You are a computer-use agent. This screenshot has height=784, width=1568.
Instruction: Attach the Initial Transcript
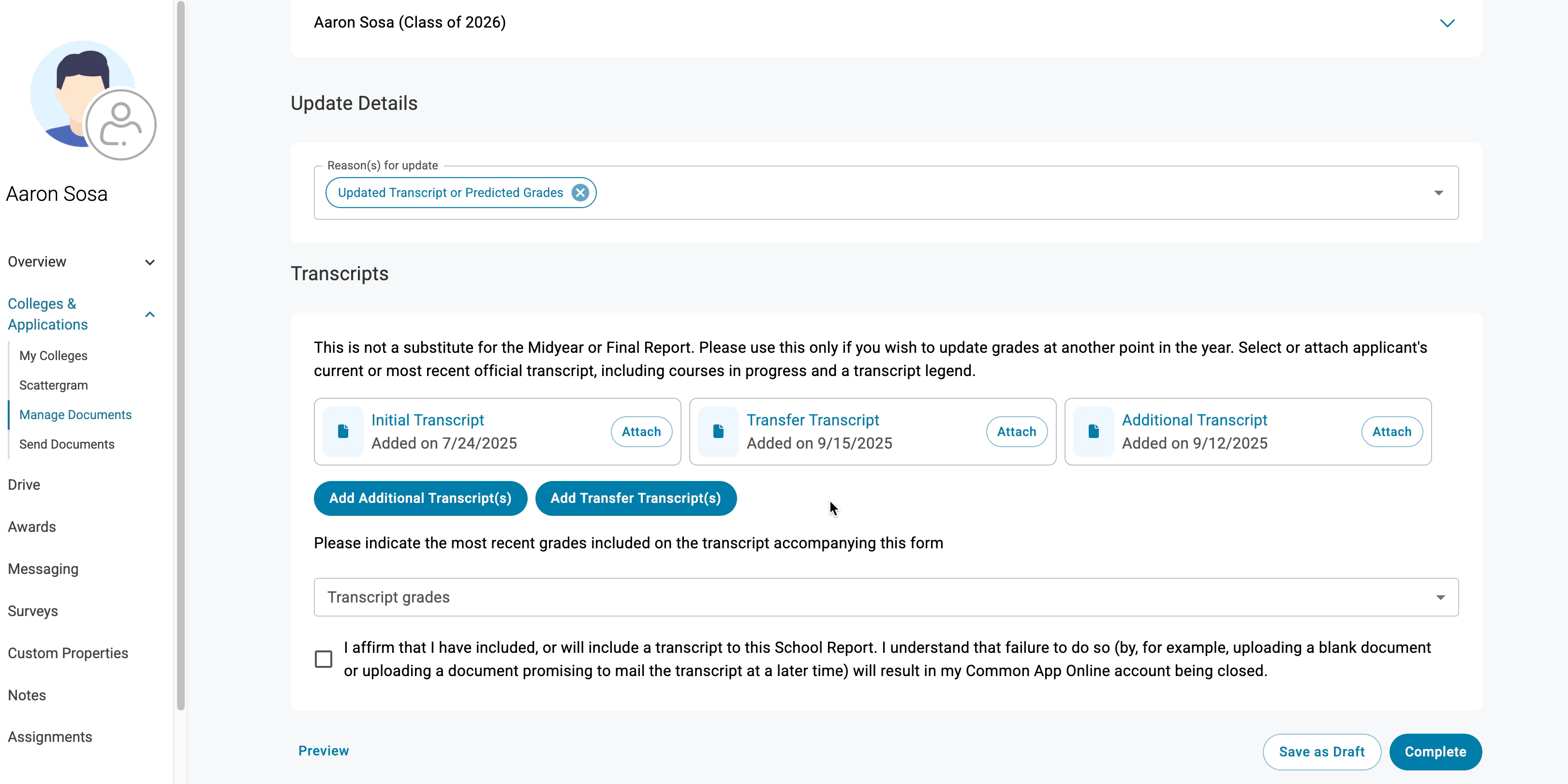(x=641, y=431)
